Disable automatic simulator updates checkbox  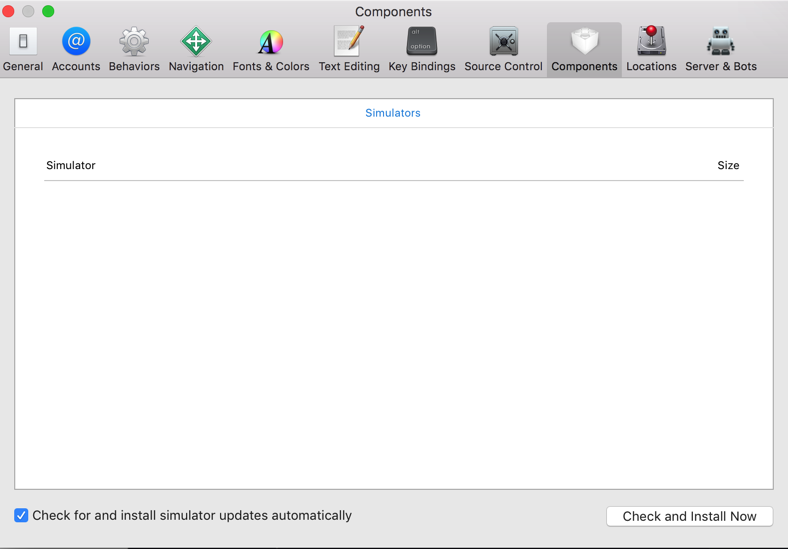click(x=21, y=515)
